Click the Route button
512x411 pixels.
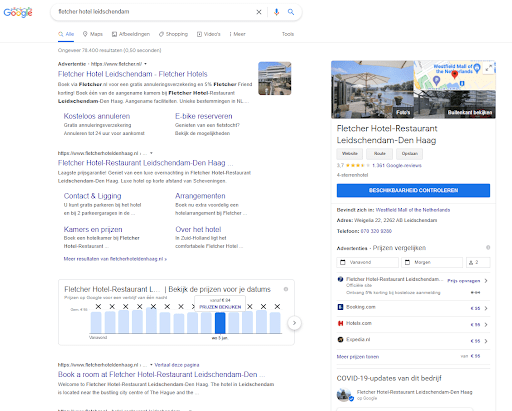pos(380,154)
